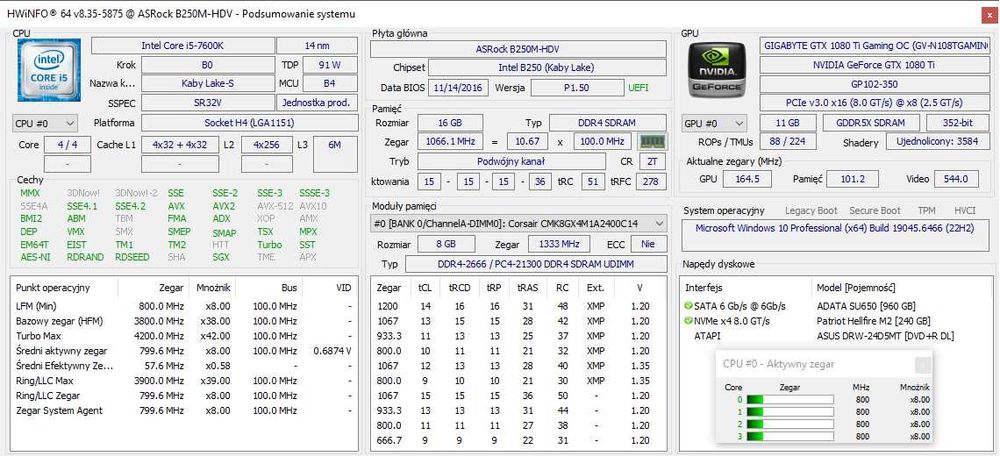The image size is (1000, 456).
Task: Click the 14 nm process field
Action: (x=316, y=46)
